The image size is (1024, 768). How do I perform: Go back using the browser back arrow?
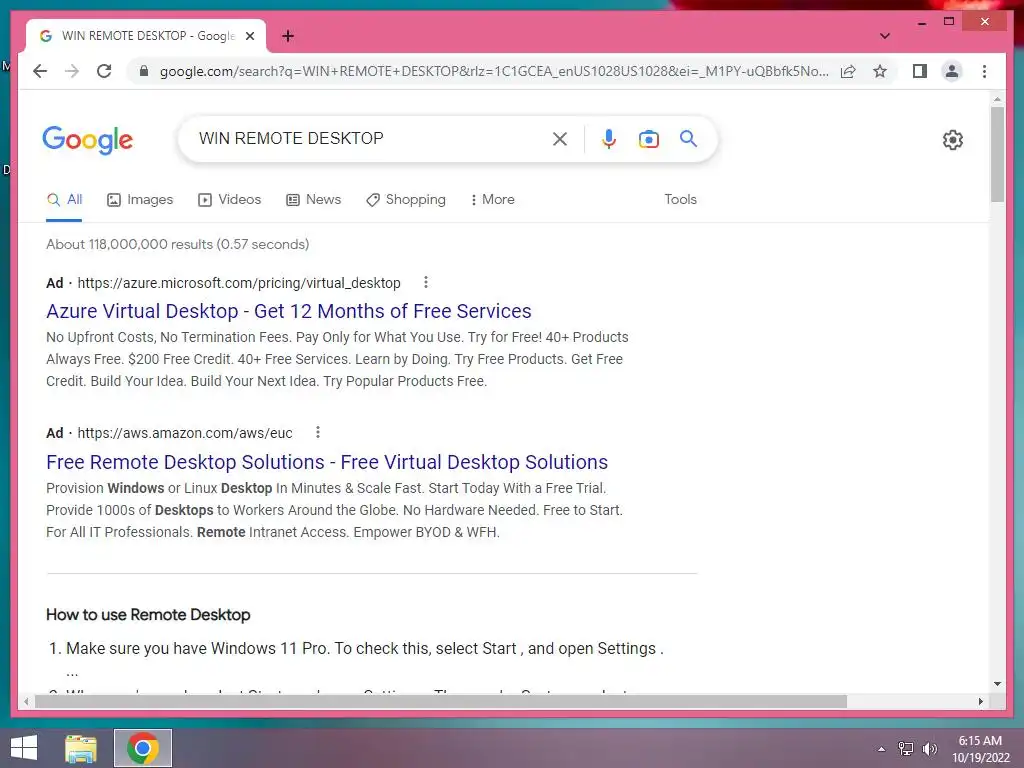40,71
